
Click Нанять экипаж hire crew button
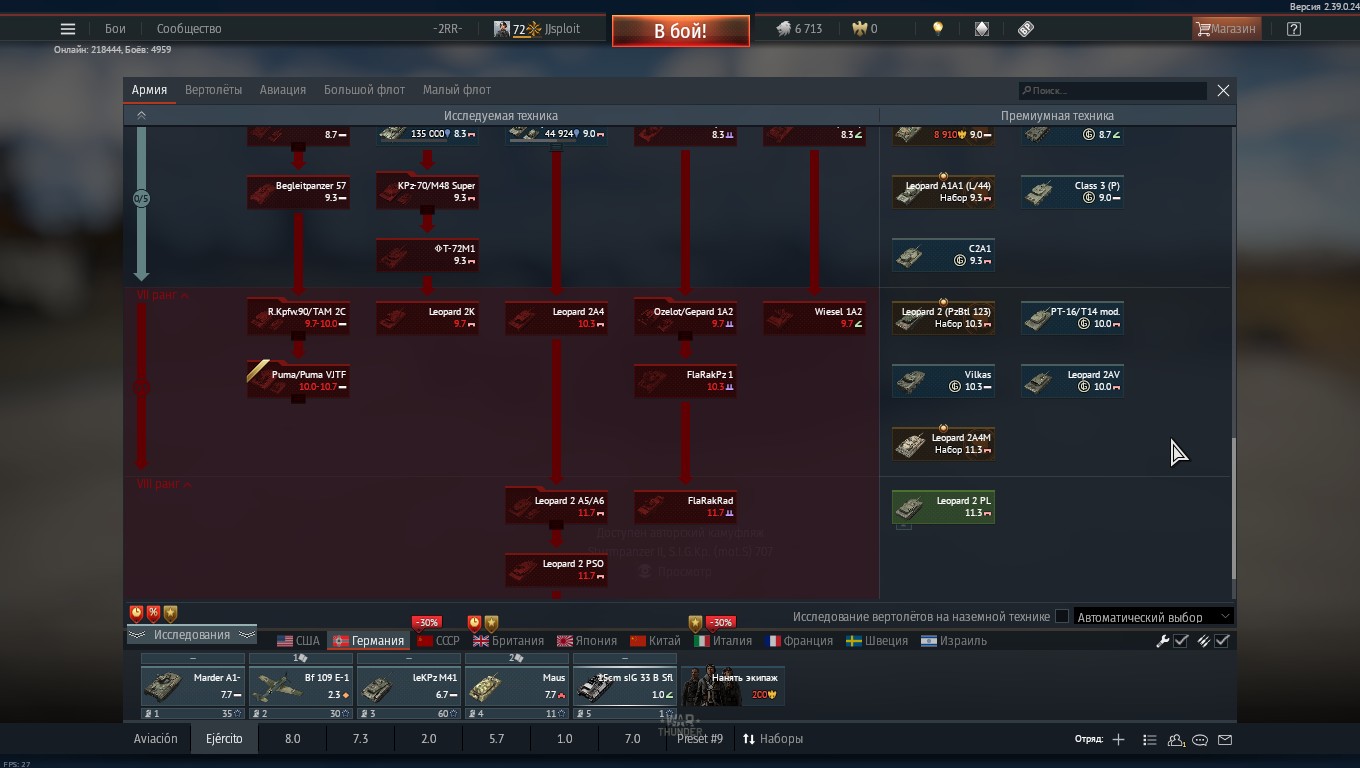[733, 686]
